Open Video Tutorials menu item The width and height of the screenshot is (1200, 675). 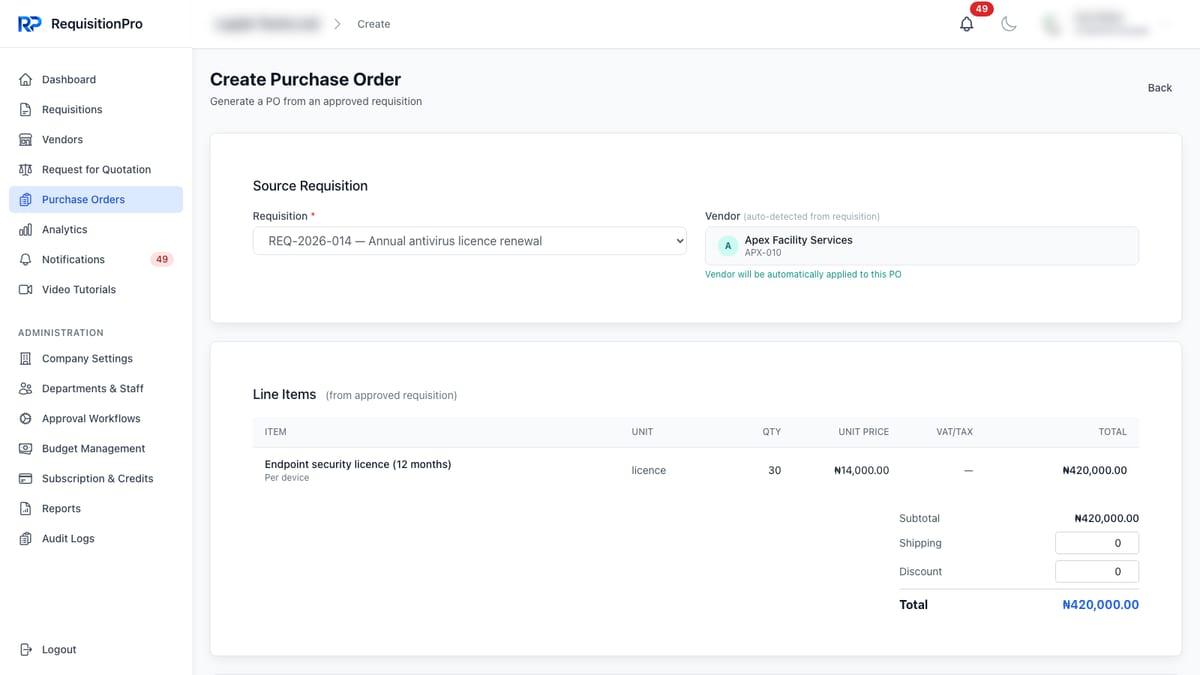coord(96,290)
